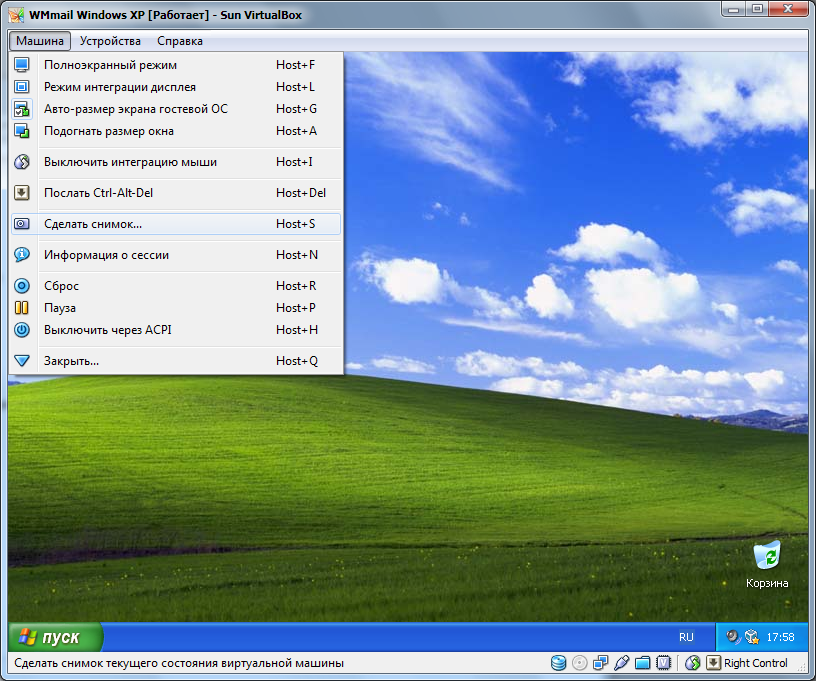This screenshot has height=681, width=816.
Task: Click the fullscreen mode monitor icon
Action: pos(22,65)
